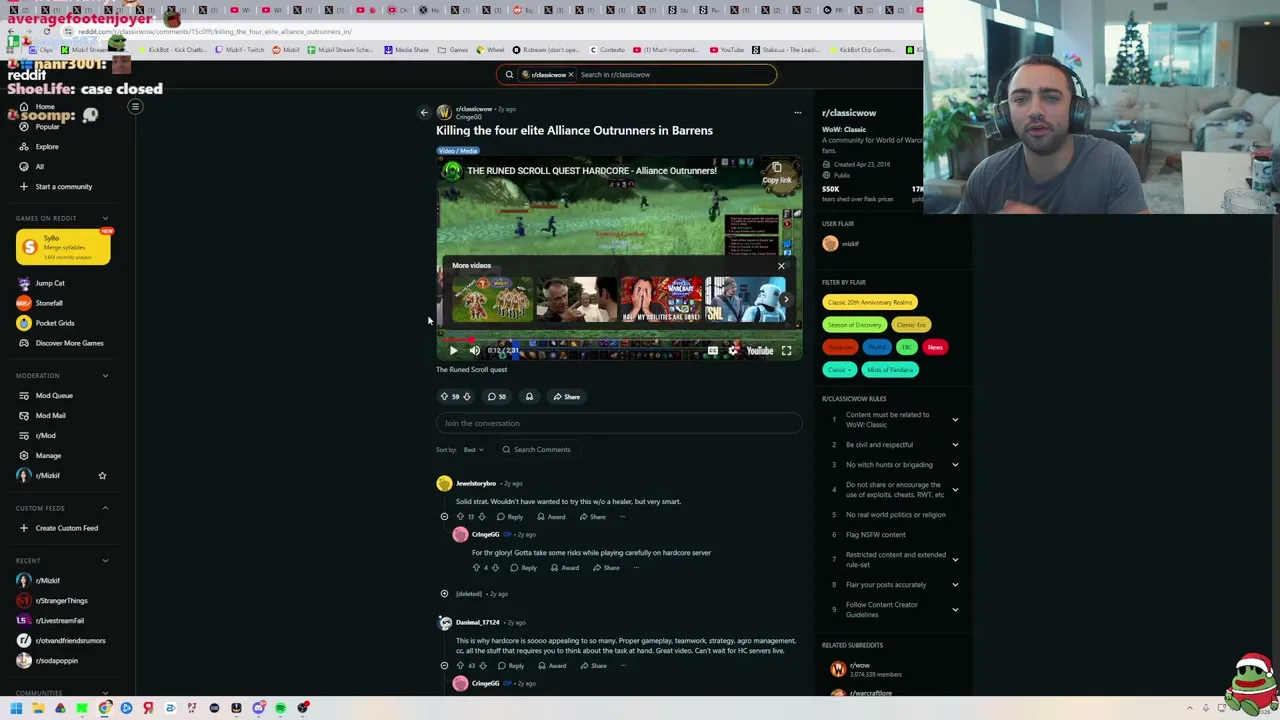Expand rule 1 Content must be related
Screen dimensions: 1280x720
pos(955,420)
